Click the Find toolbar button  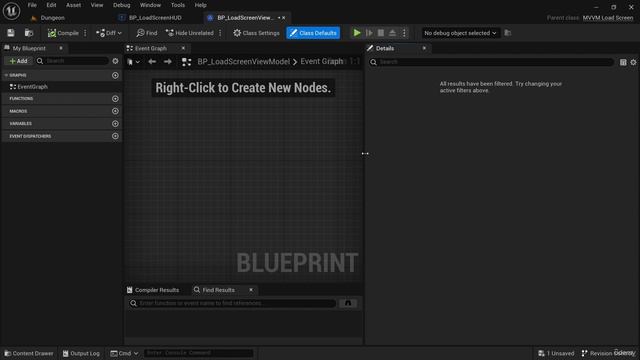(x=147, y=33)
